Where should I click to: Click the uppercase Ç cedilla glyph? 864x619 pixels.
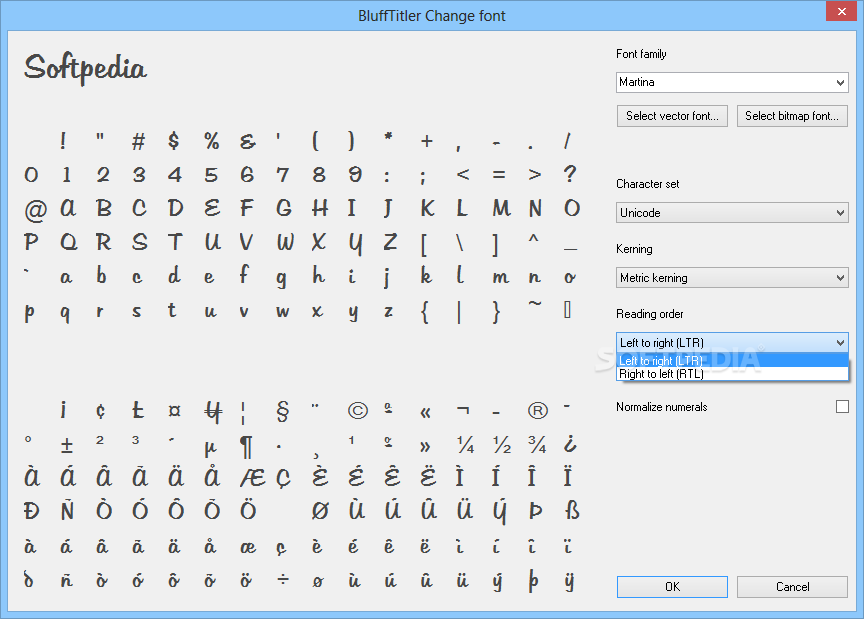tap(283, 480)
